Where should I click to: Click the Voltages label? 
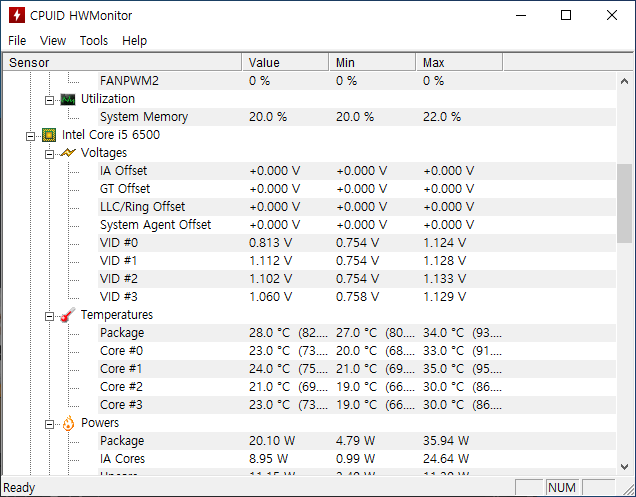104,153
